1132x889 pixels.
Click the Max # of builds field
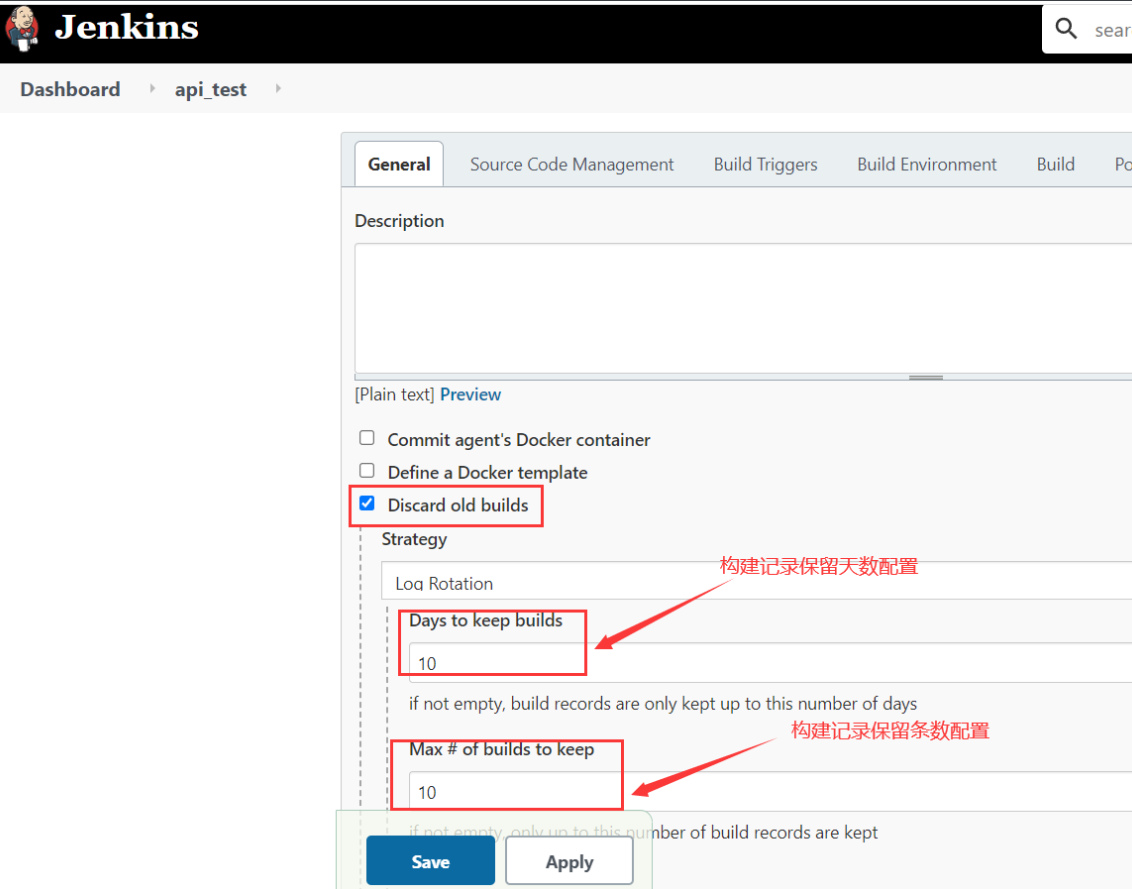point(770,792)
